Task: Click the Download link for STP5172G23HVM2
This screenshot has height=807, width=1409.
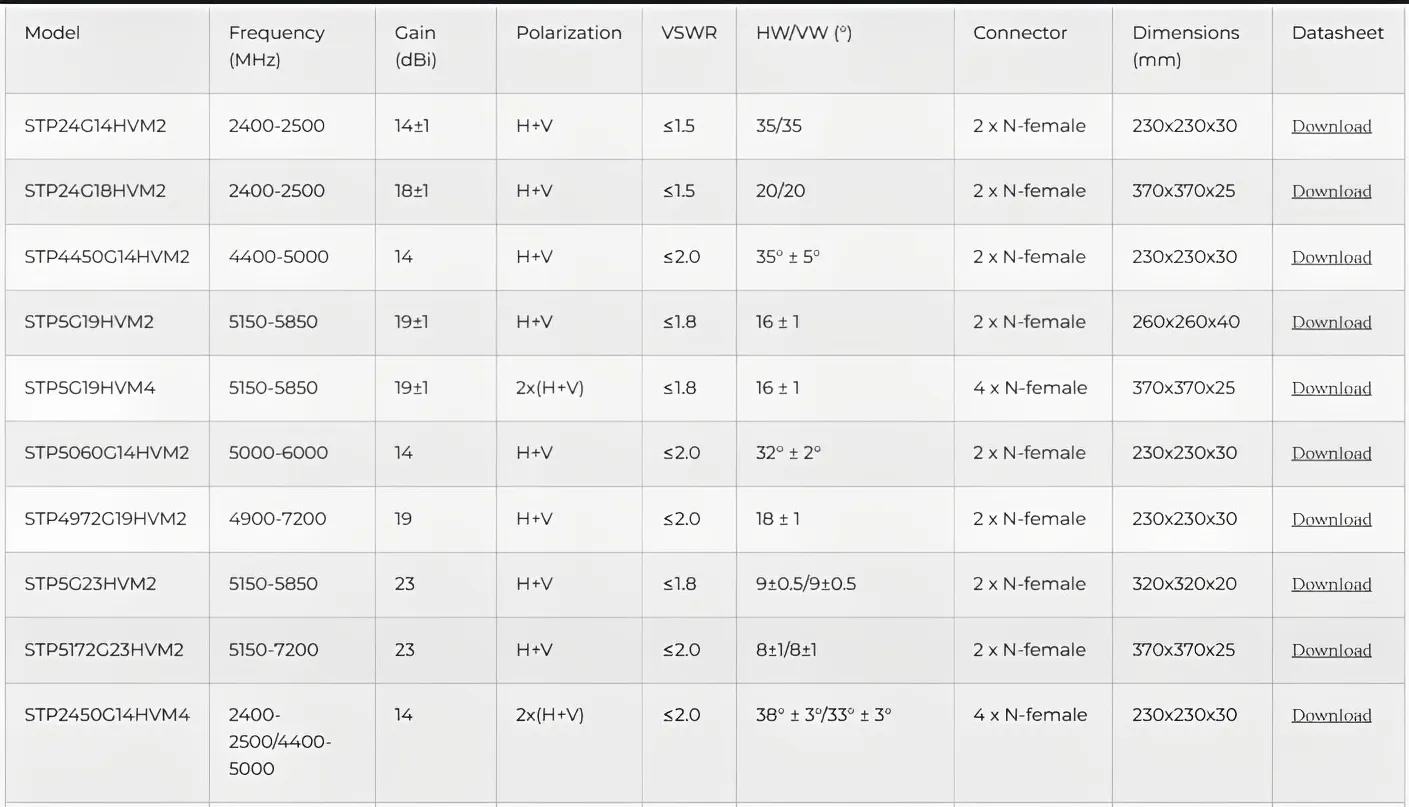Action: pos(1331,650)
